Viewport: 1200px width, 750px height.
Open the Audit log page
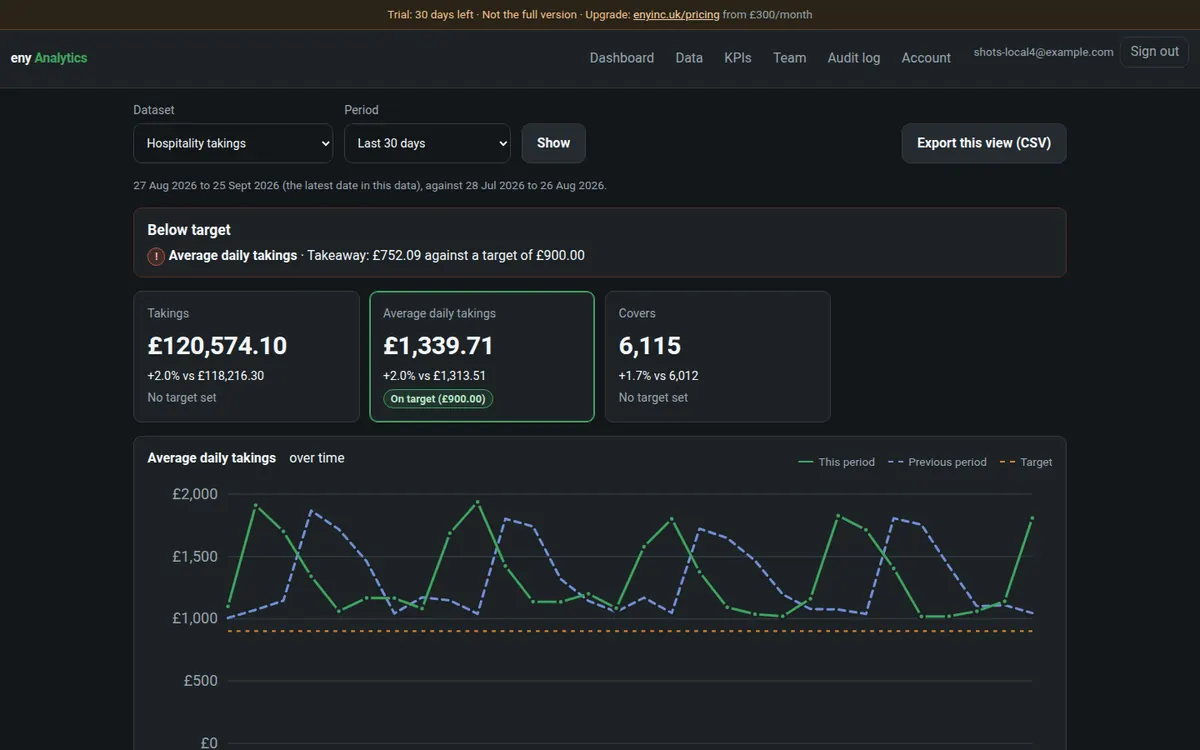point(854,58)
